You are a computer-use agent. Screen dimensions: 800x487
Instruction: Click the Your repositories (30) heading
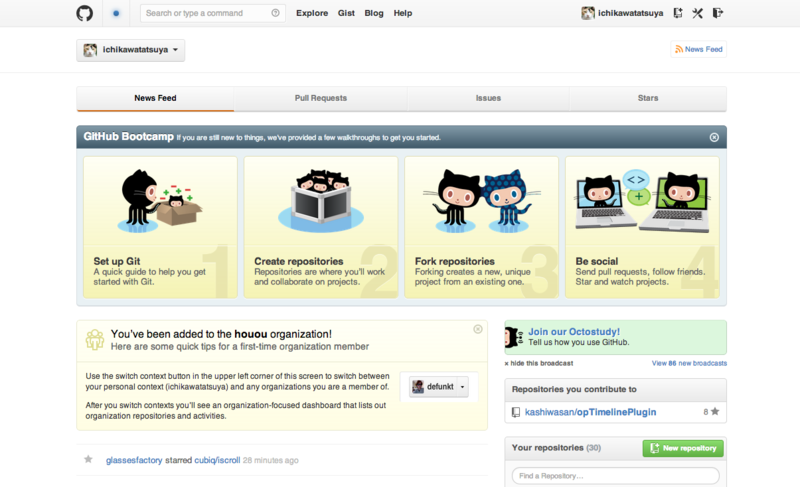[x=556, y=448]
